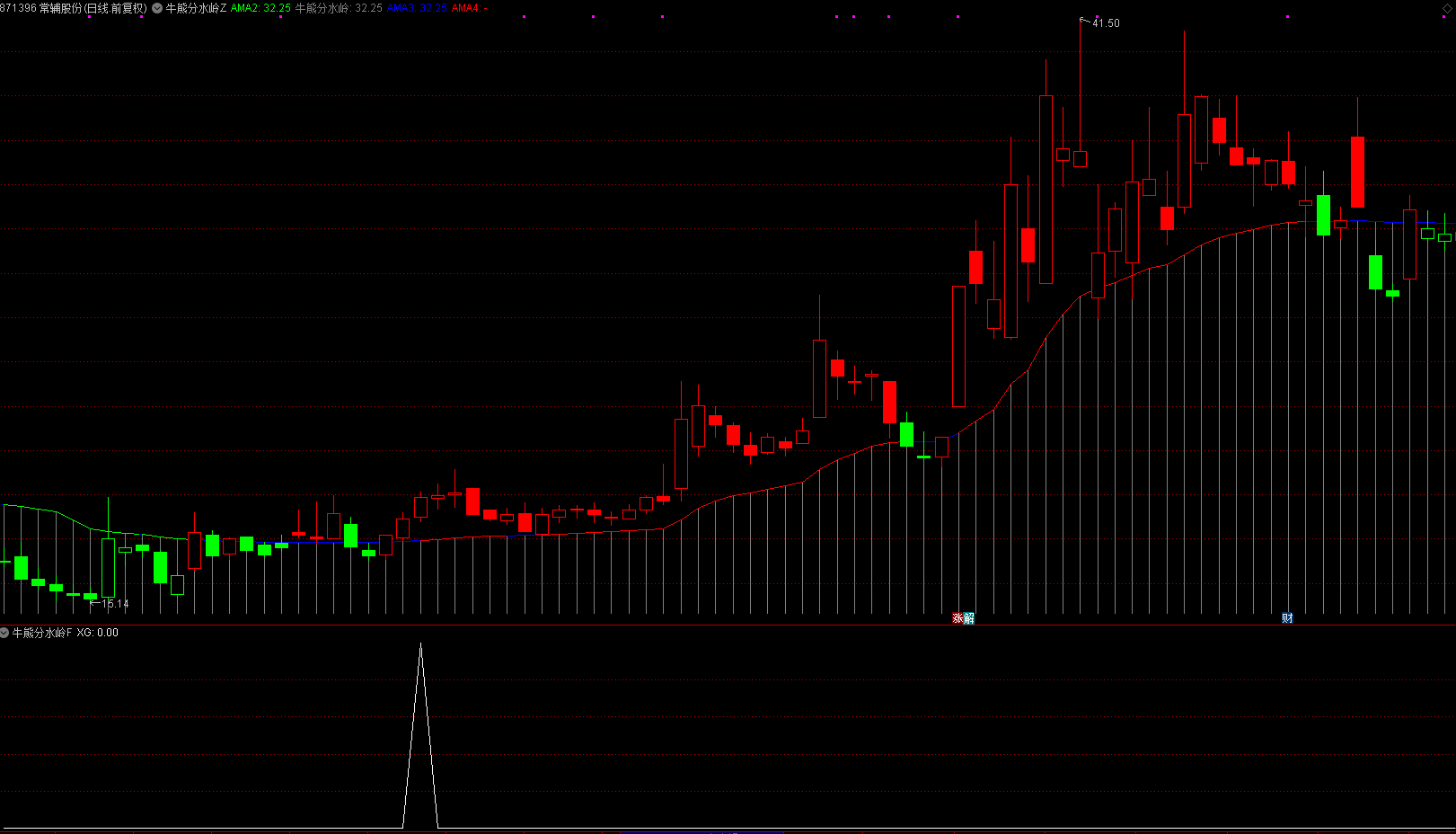Click the blue AMA3: 32.25 value
The width and height of the screenshot is (1456, 834).
click(x=417, y=8)
